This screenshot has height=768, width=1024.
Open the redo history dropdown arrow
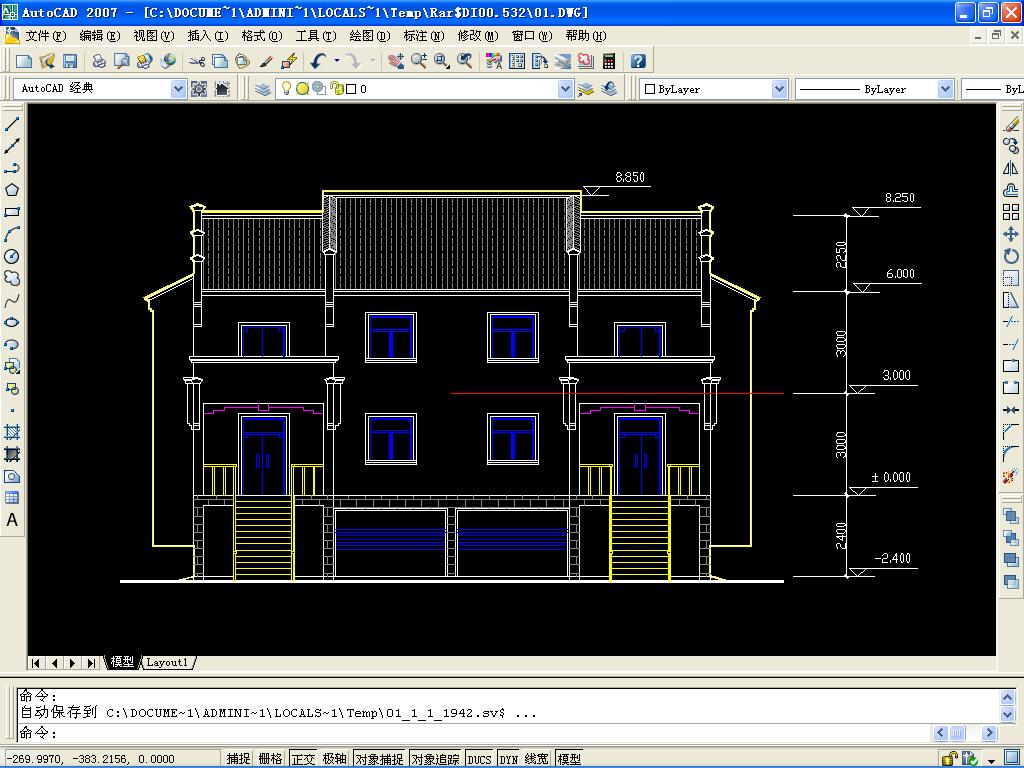click(372, 61)
